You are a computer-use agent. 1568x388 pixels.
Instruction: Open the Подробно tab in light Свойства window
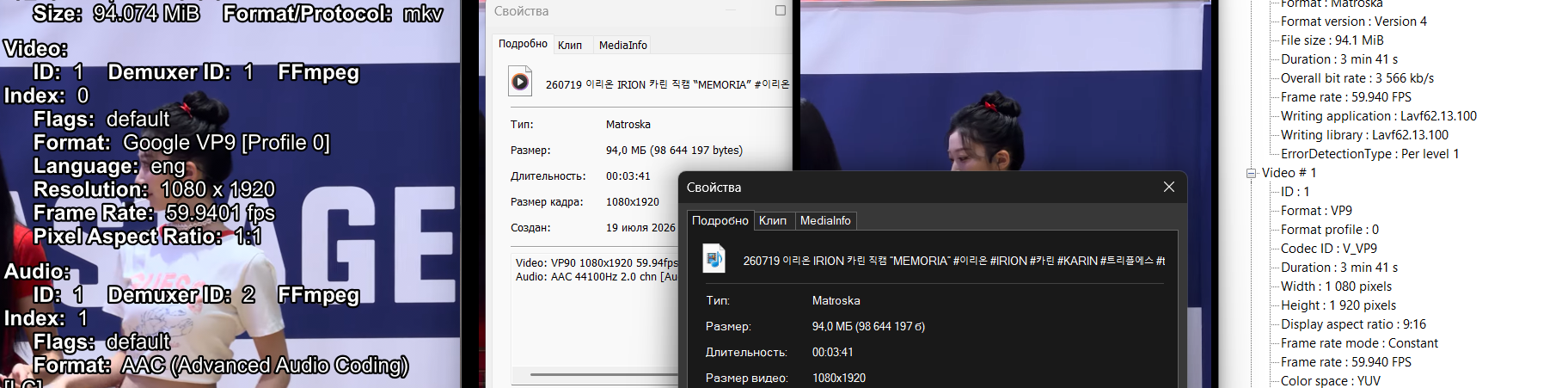point(523,44)
